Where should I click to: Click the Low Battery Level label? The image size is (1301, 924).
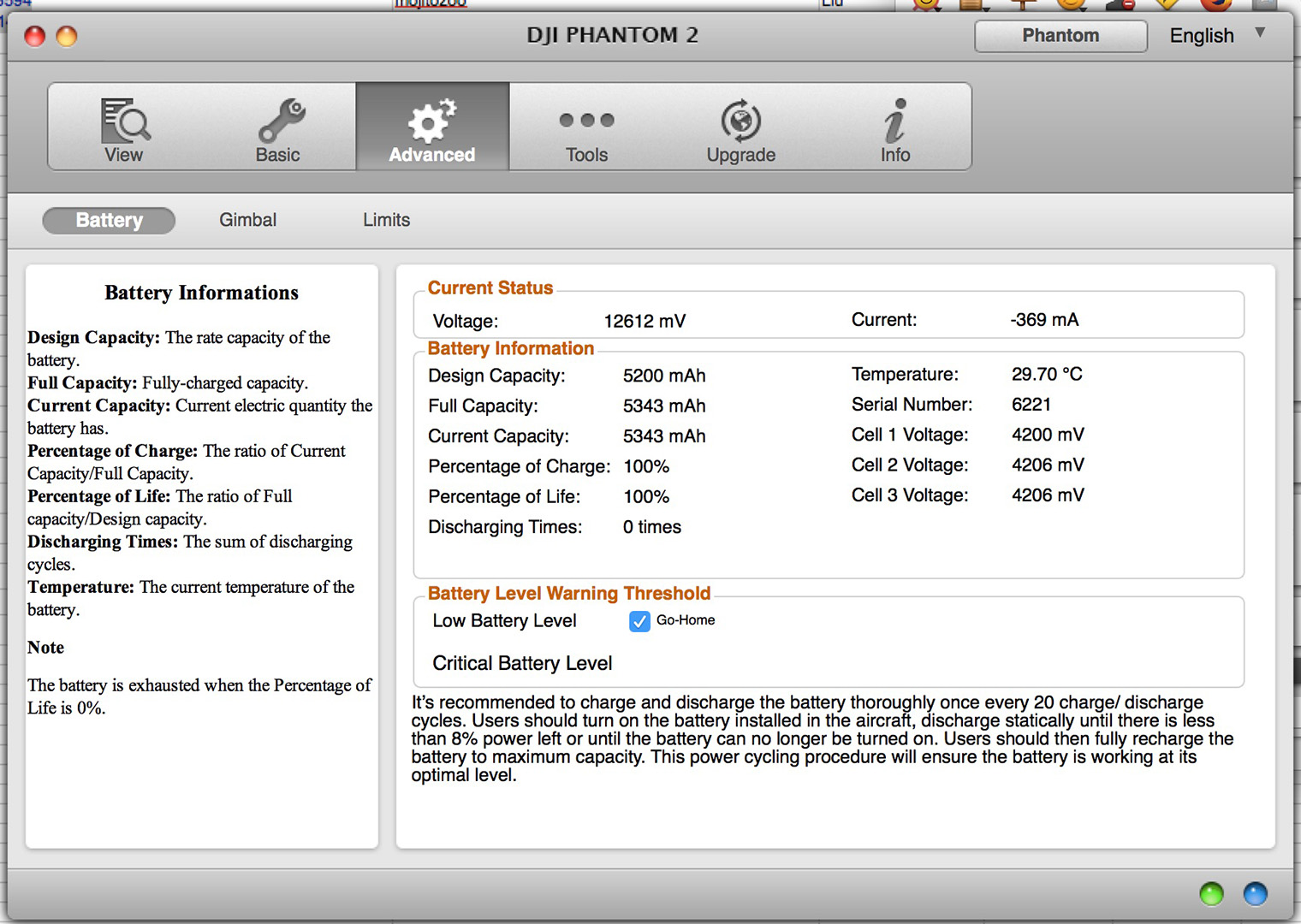click(504, 621)
